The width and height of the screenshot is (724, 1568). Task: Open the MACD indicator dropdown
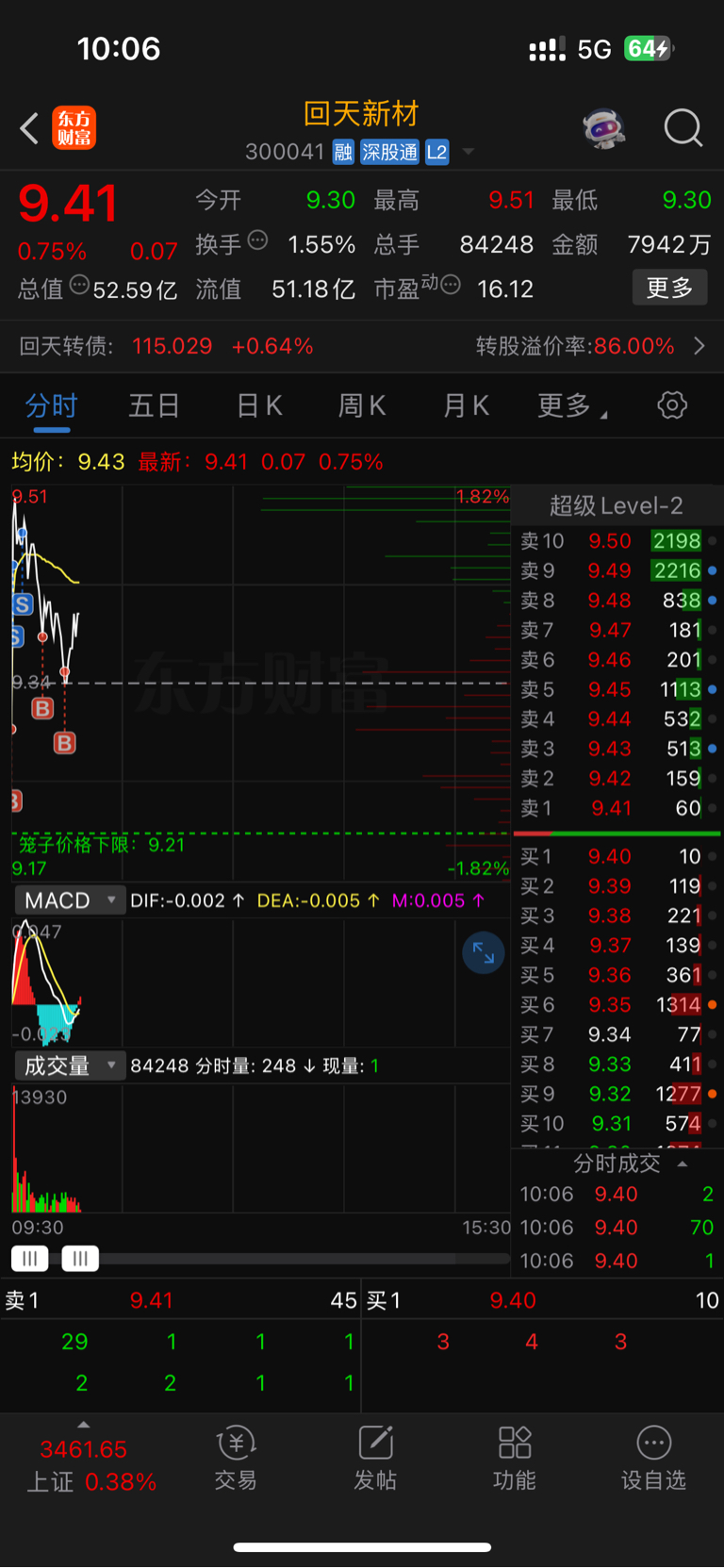click(70, 900)
